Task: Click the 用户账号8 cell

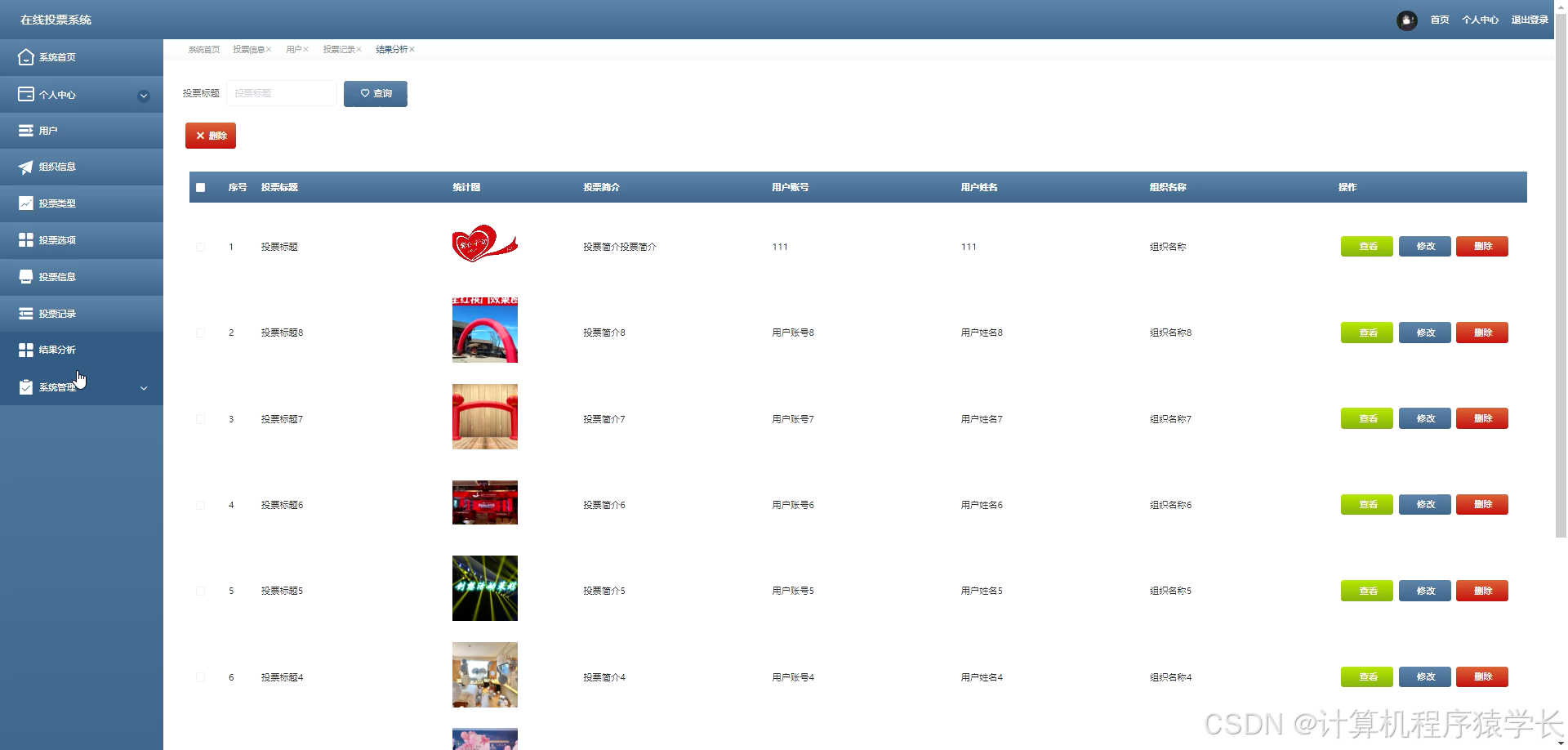Action: point(793,333)
